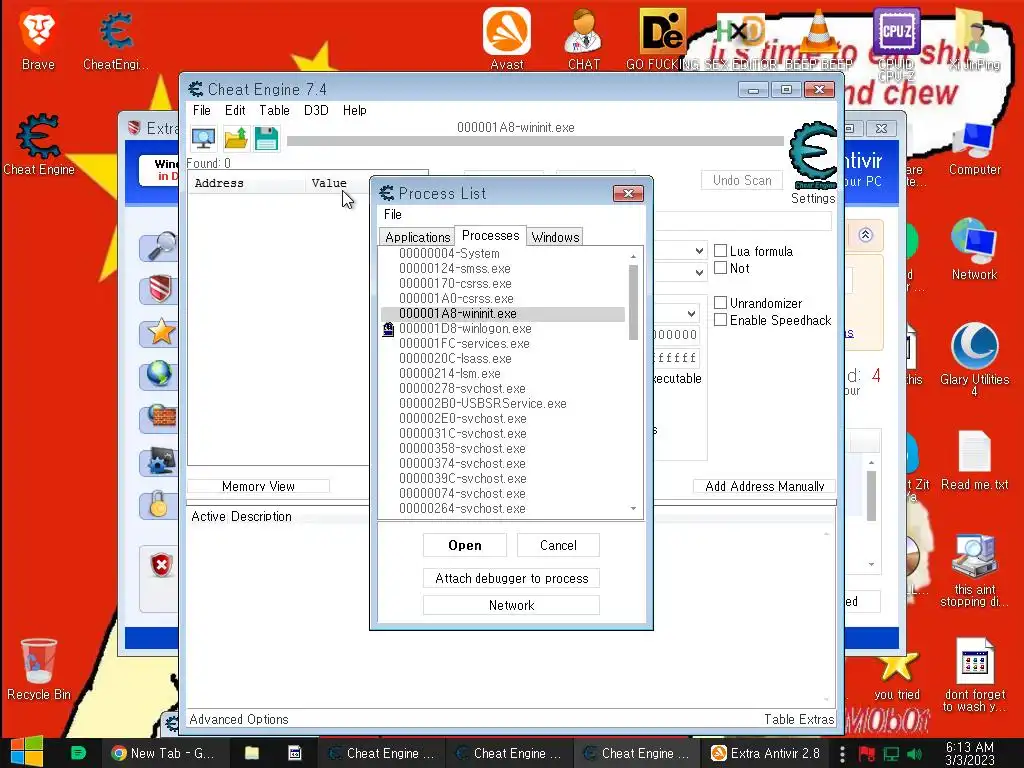Toggle Enable Speedhack checkbox
Viewport: 1024px width, 768px height.
tap(720, 320)
